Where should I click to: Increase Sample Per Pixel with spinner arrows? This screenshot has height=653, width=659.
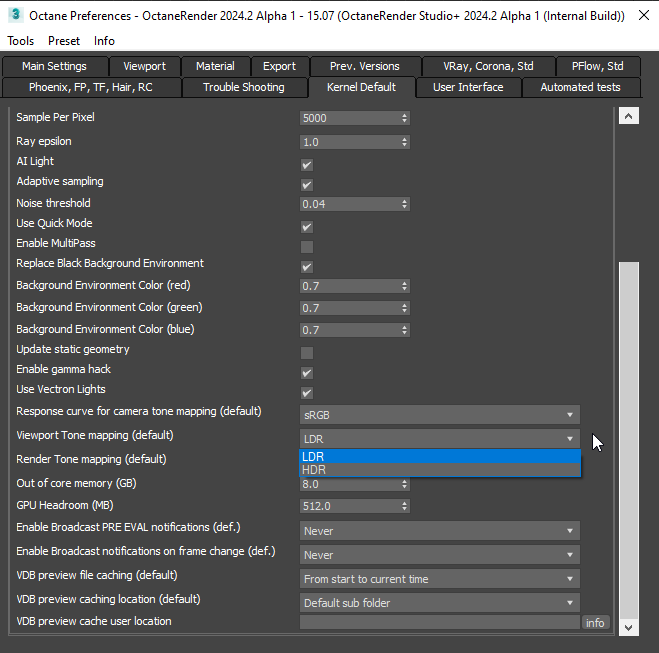pos(405,115)
